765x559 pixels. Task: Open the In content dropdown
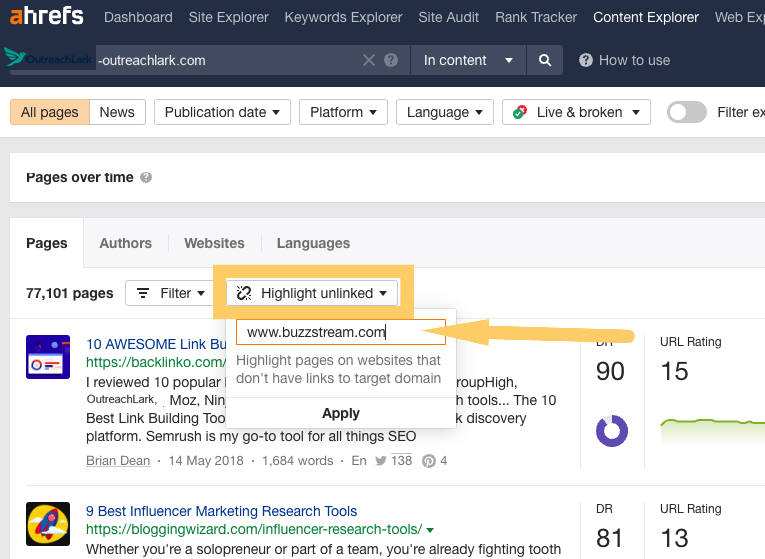point(468,60)
